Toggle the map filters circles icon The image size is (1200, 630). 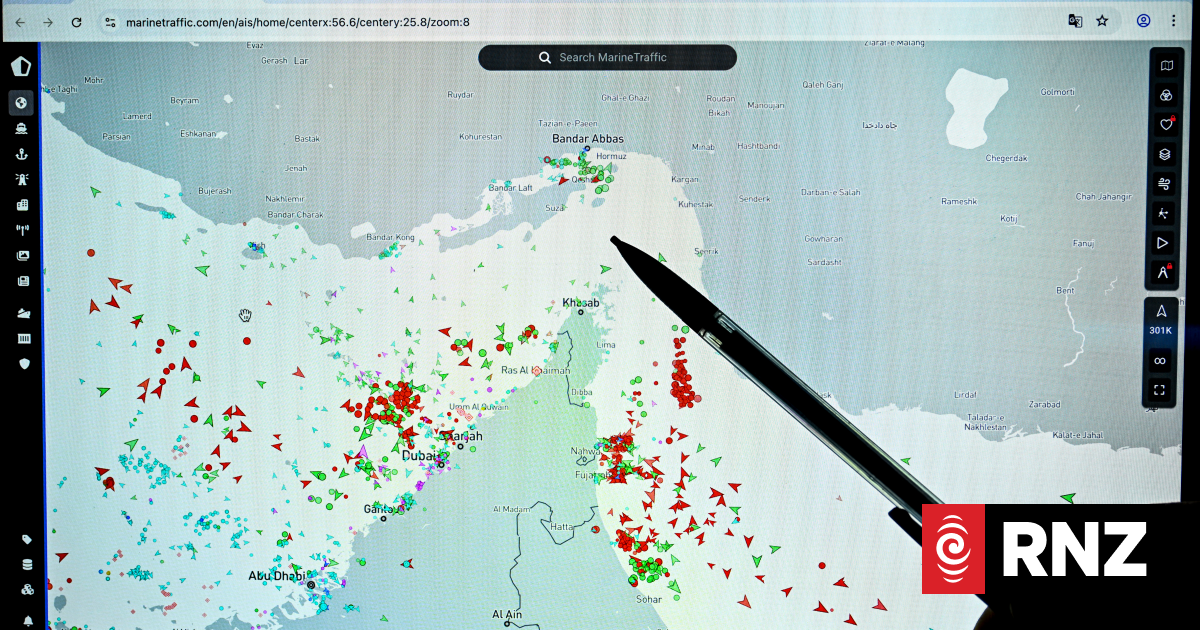click(x=1165, y=96)
